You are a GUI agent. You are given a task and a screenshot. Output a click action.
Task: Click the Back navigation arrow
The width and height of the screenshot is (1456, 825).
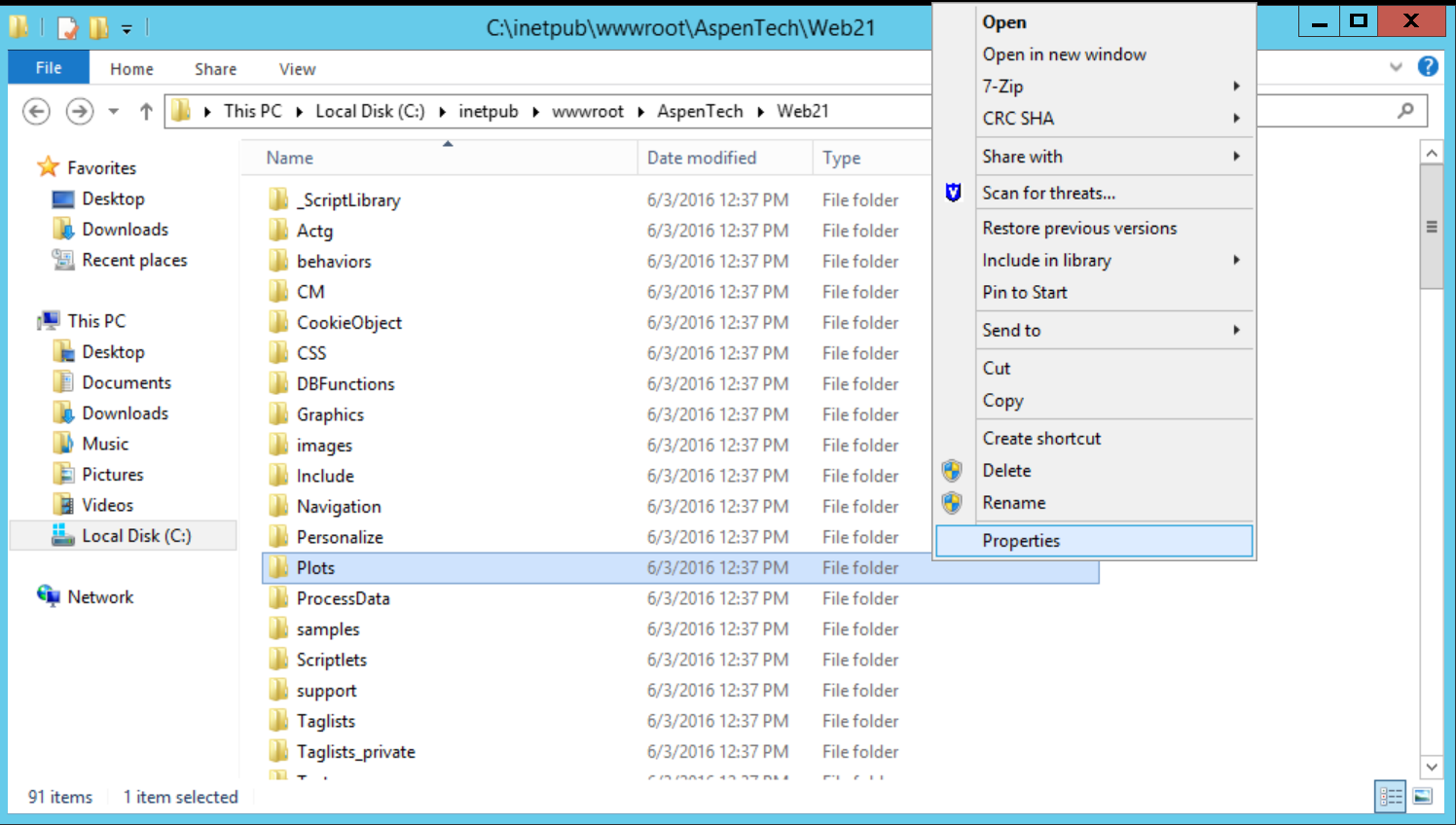(36, 111)
